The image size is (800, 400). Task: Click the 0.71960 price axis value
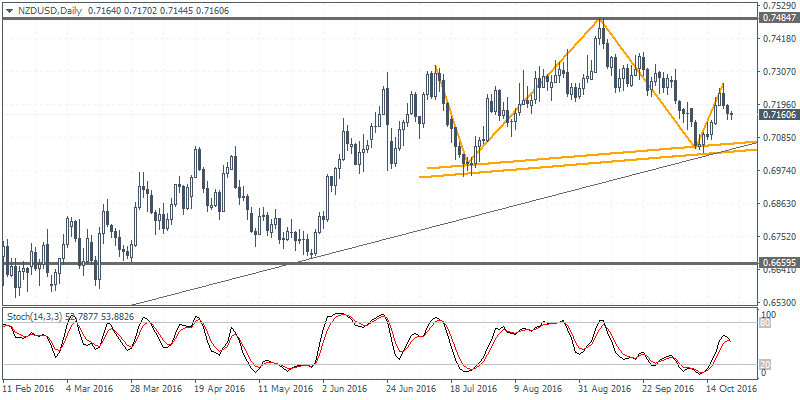779,105
